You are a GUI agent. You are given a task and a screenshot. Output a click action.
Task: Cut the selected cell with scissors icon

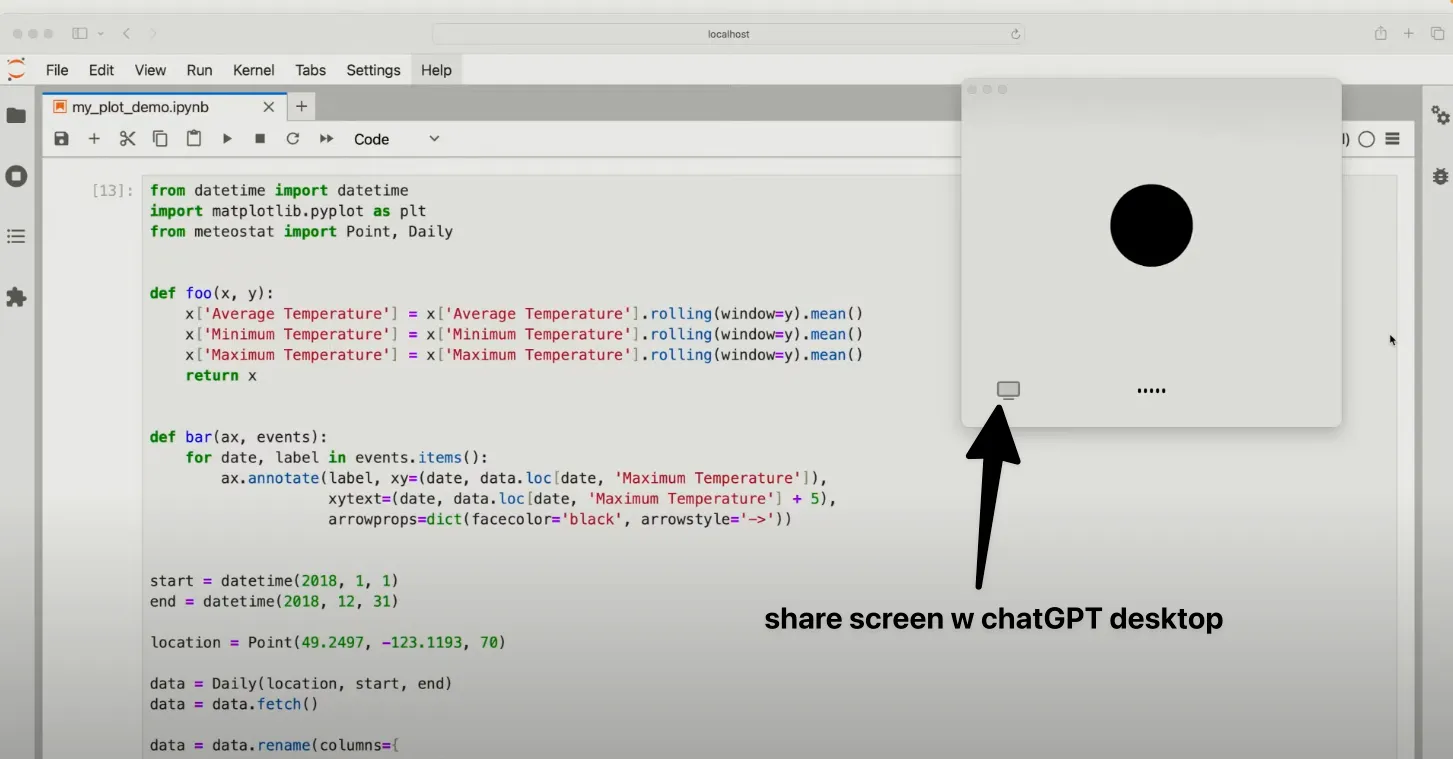point(127,139)
